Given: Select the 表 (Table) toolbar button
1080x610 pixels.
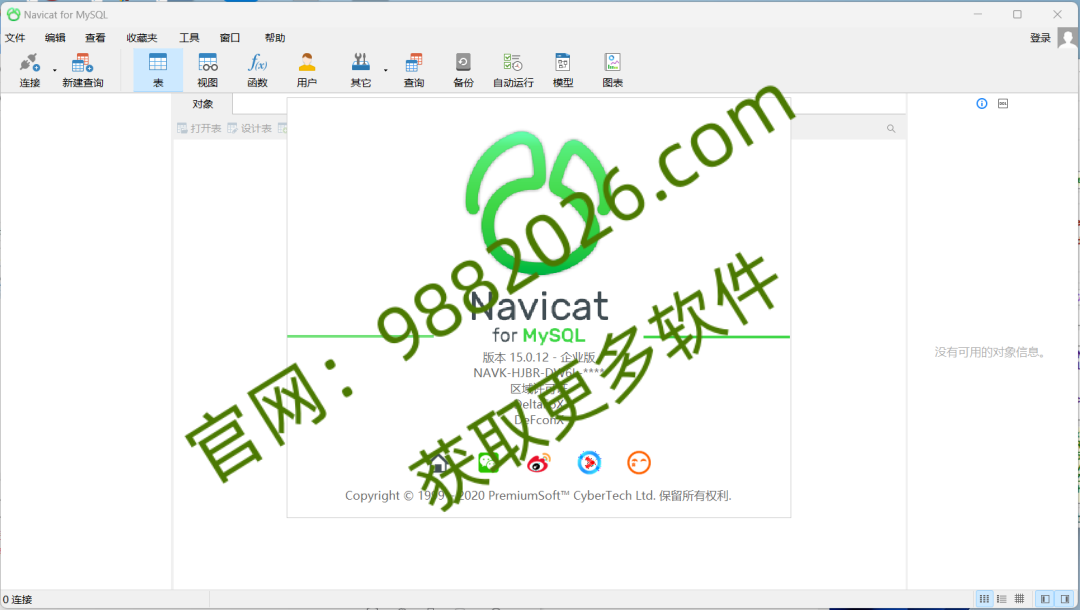Looking at the screenshot, I should (x=158, y=70).
